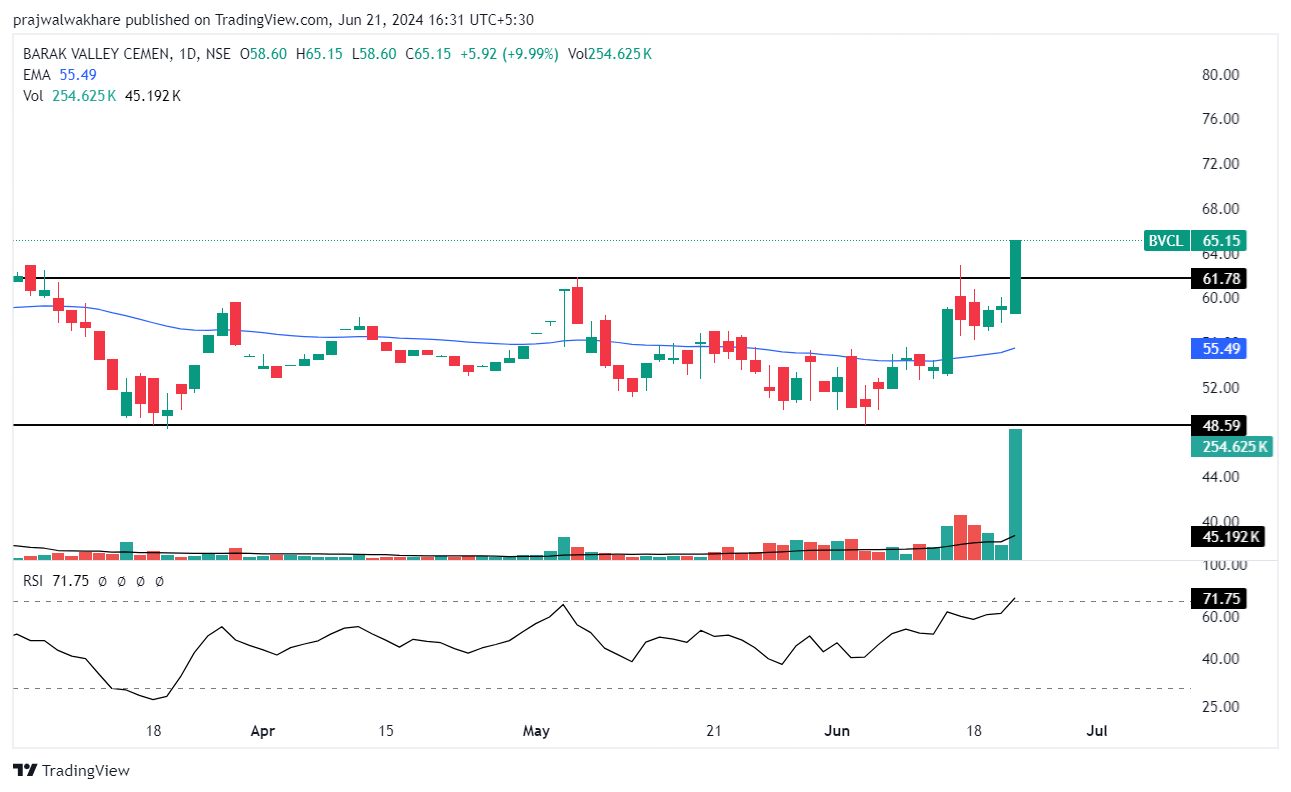Click the Apr label on the date axis
Image resolution: width=1291 pixels, height=792 pixels.
pyautogui.click(x=262, y=731)
